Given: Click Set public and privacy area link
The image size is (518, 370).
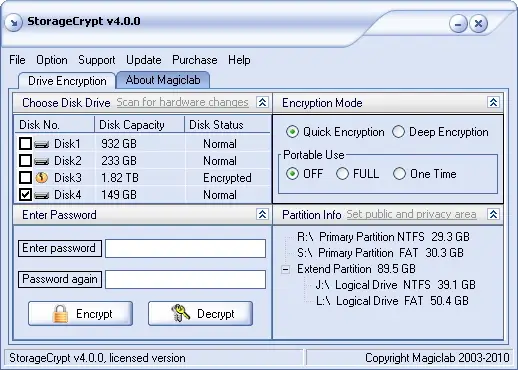Looking at the screenshot, I should pos(411,214).
